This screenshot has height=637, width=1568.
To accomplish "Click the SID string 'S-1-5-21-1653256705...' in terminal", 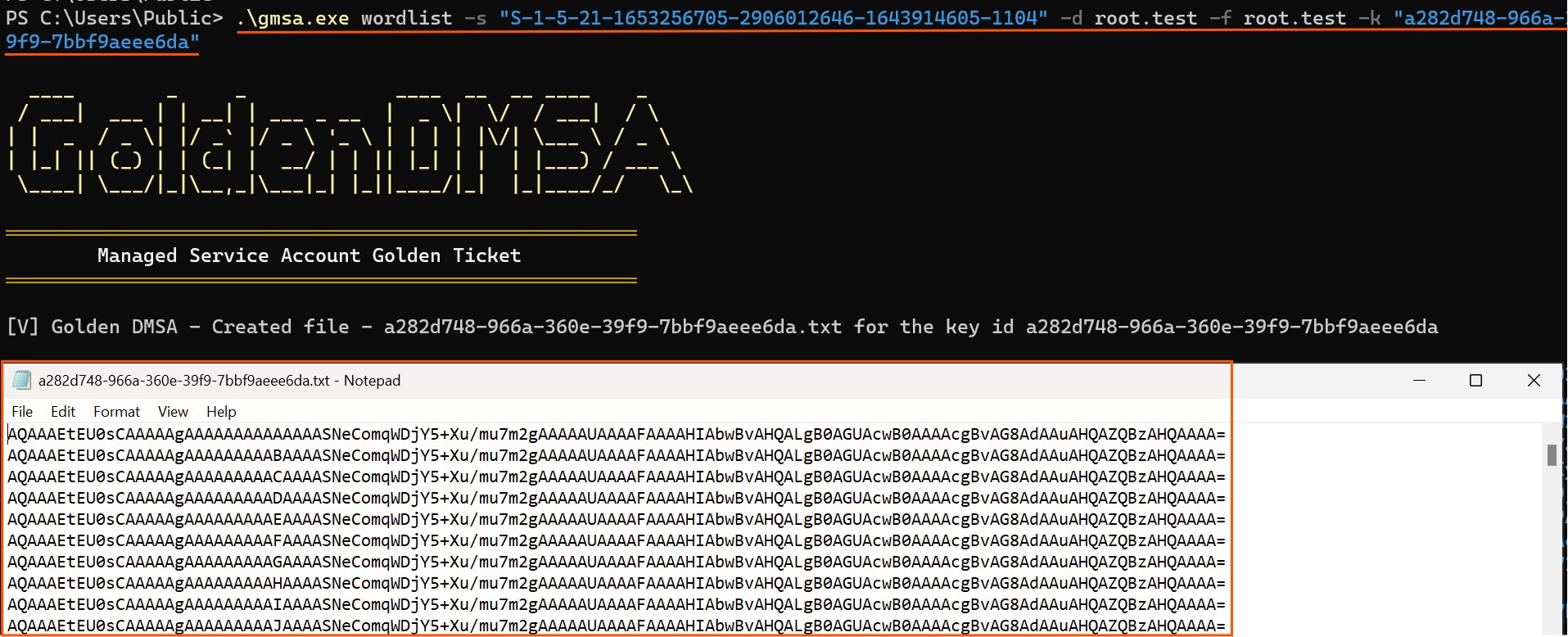I will click(x=773, y=18).
